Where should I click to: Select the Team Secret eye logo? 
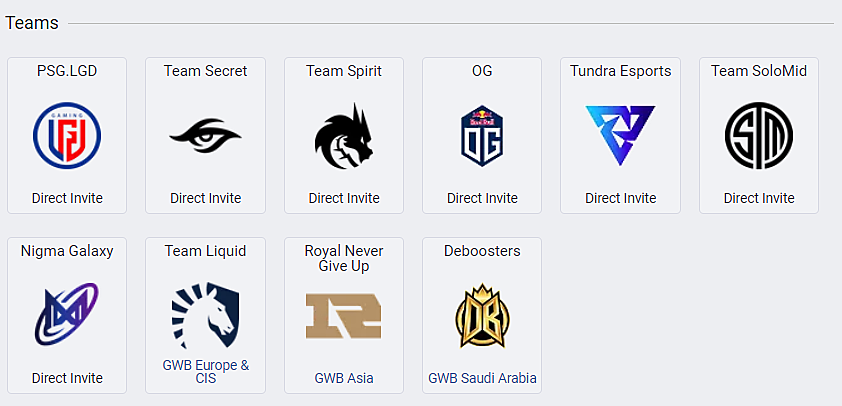(x=205, y=137)
